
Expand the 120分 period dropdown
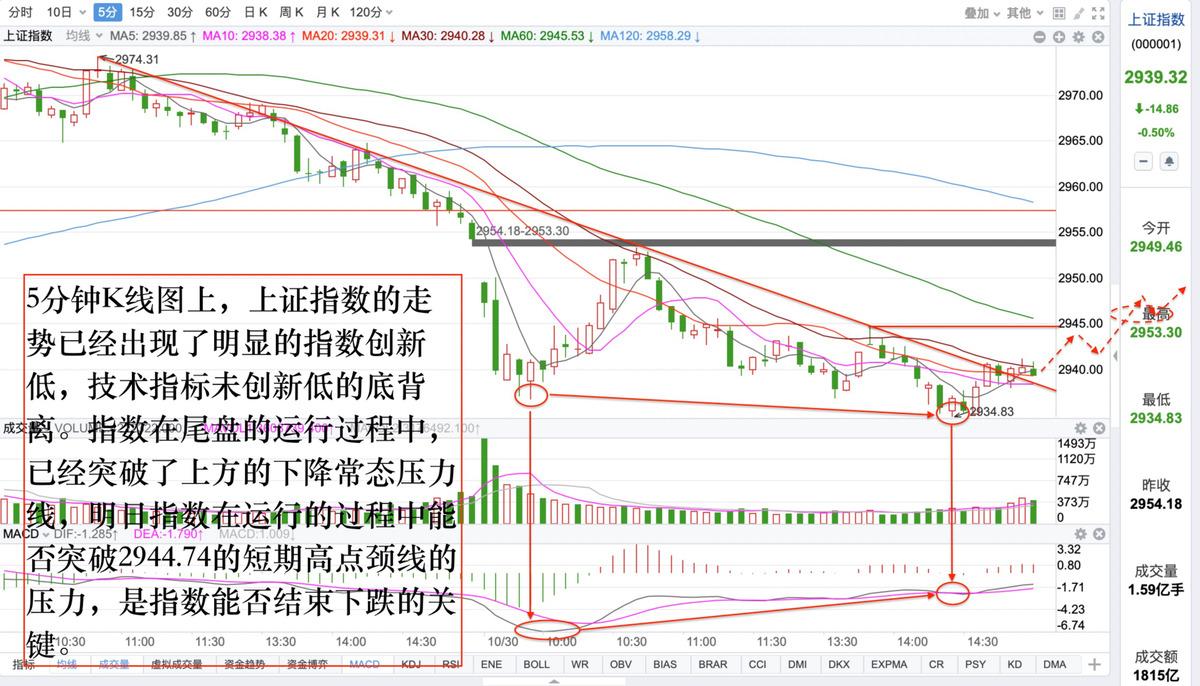(371, 13)
